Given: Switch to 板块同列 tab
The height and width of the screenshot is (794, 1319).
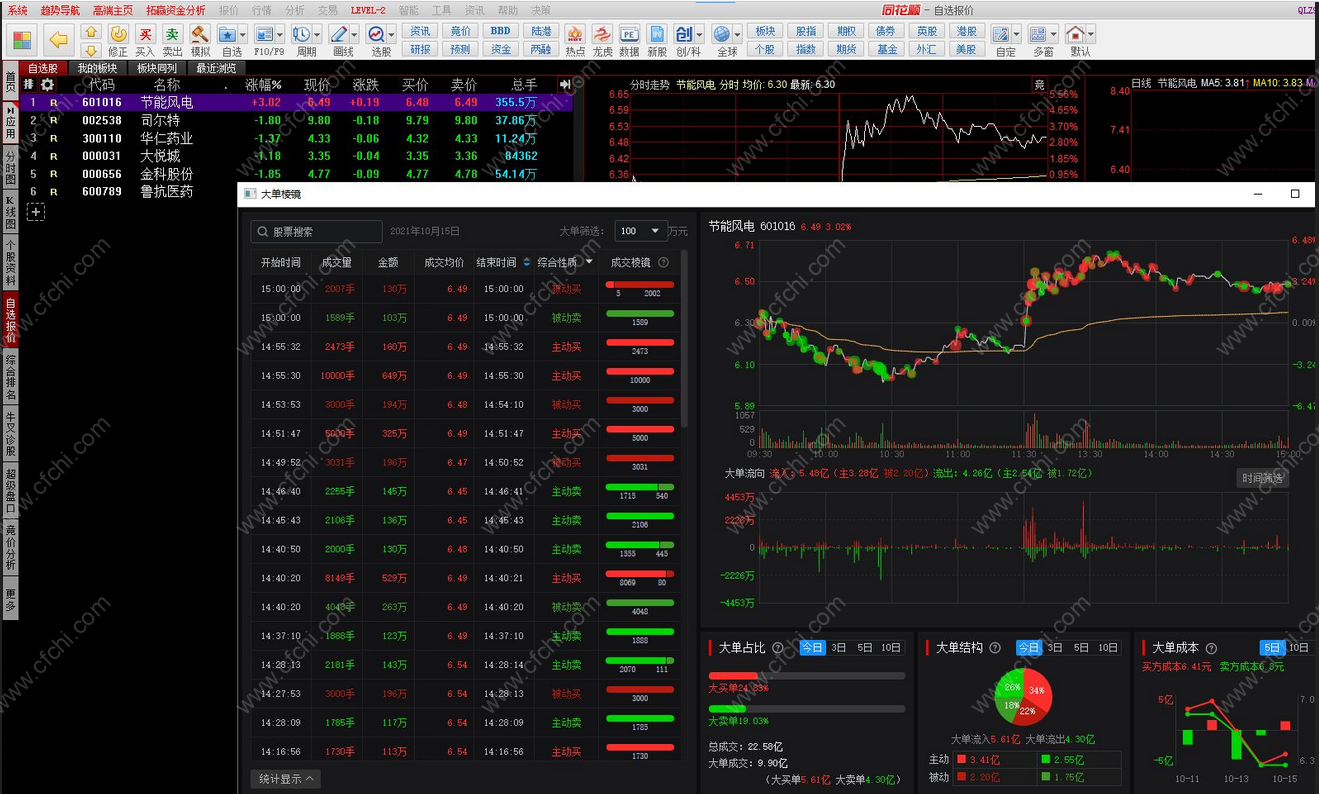Looking at the screenshot, I should pos(157,68).
